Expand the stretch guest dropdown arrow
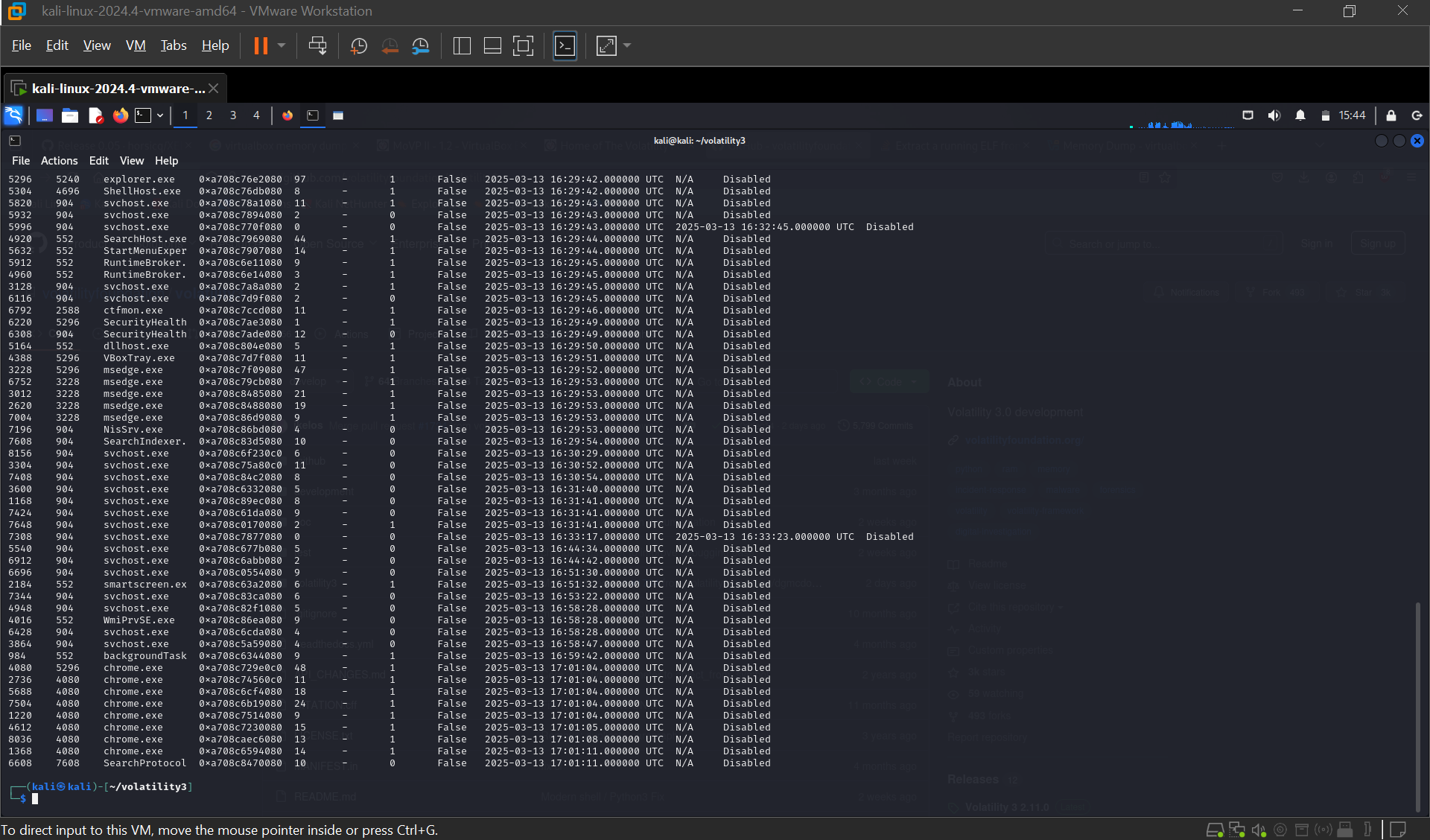This screenshot has width=1430, height=840. click(x=627, y=46)
